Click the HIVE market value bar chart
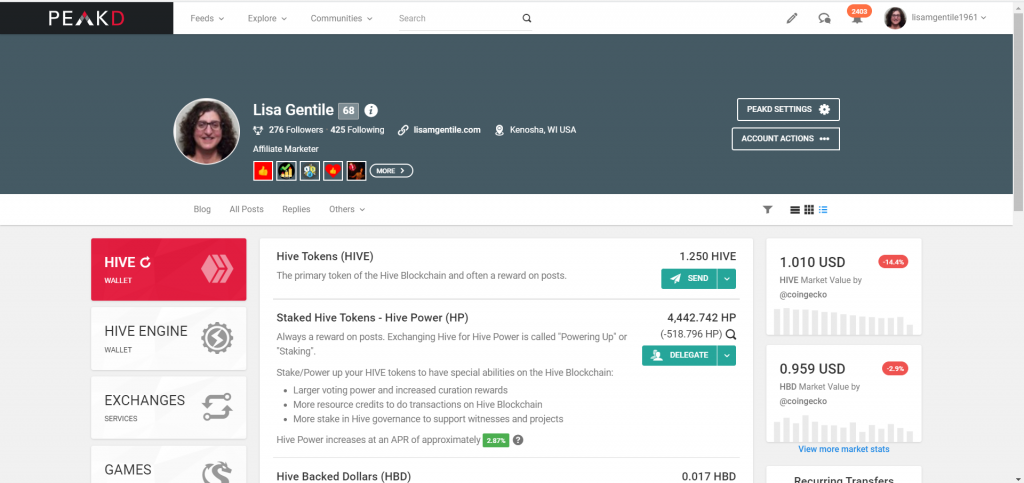 pyautogui.click(x=843, y=320)
